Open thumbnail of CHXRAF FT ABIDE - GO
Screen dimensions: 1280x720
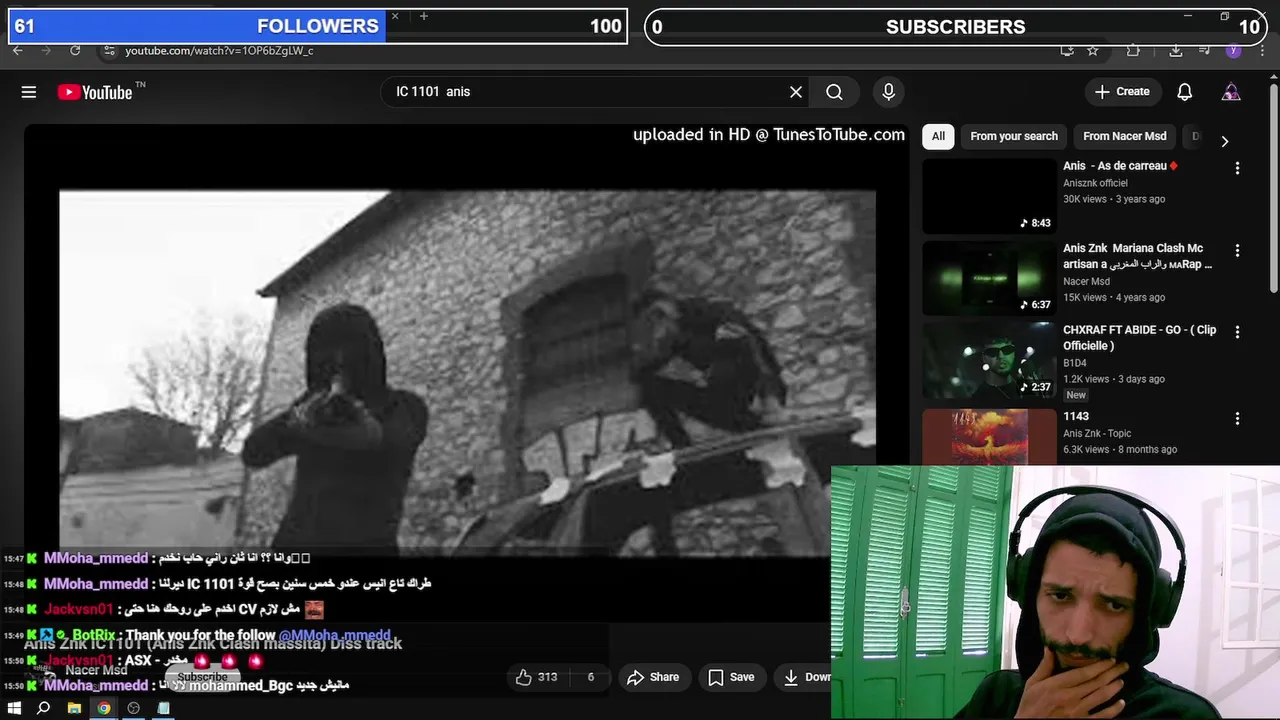[x=989, y=360]
